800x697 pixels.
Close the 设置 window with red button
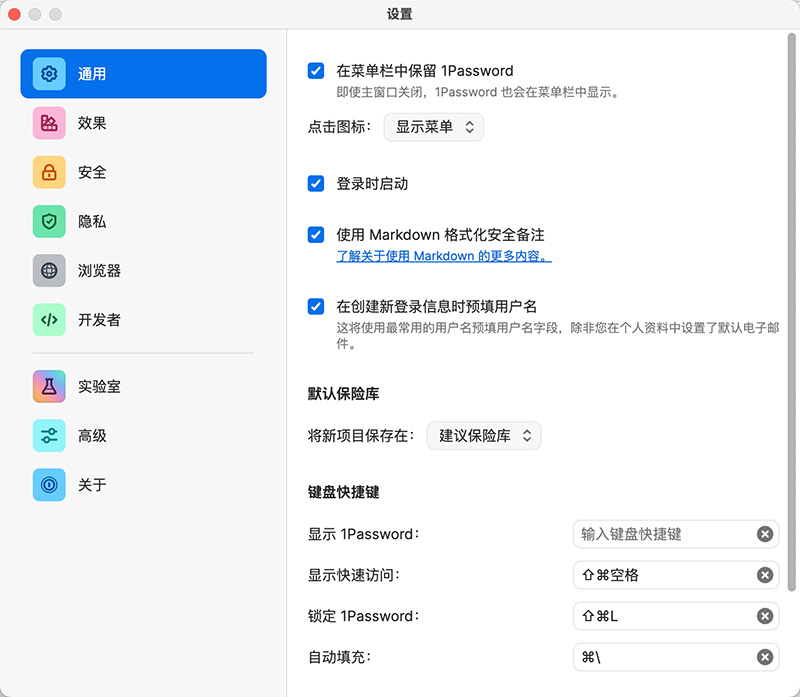pyautogui.click(x=14, y=14)
